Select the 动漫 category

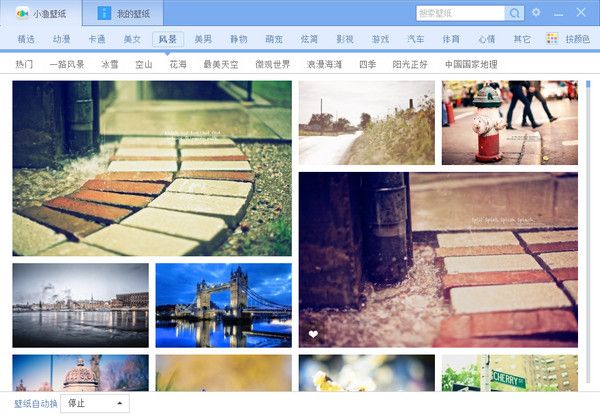61,39
